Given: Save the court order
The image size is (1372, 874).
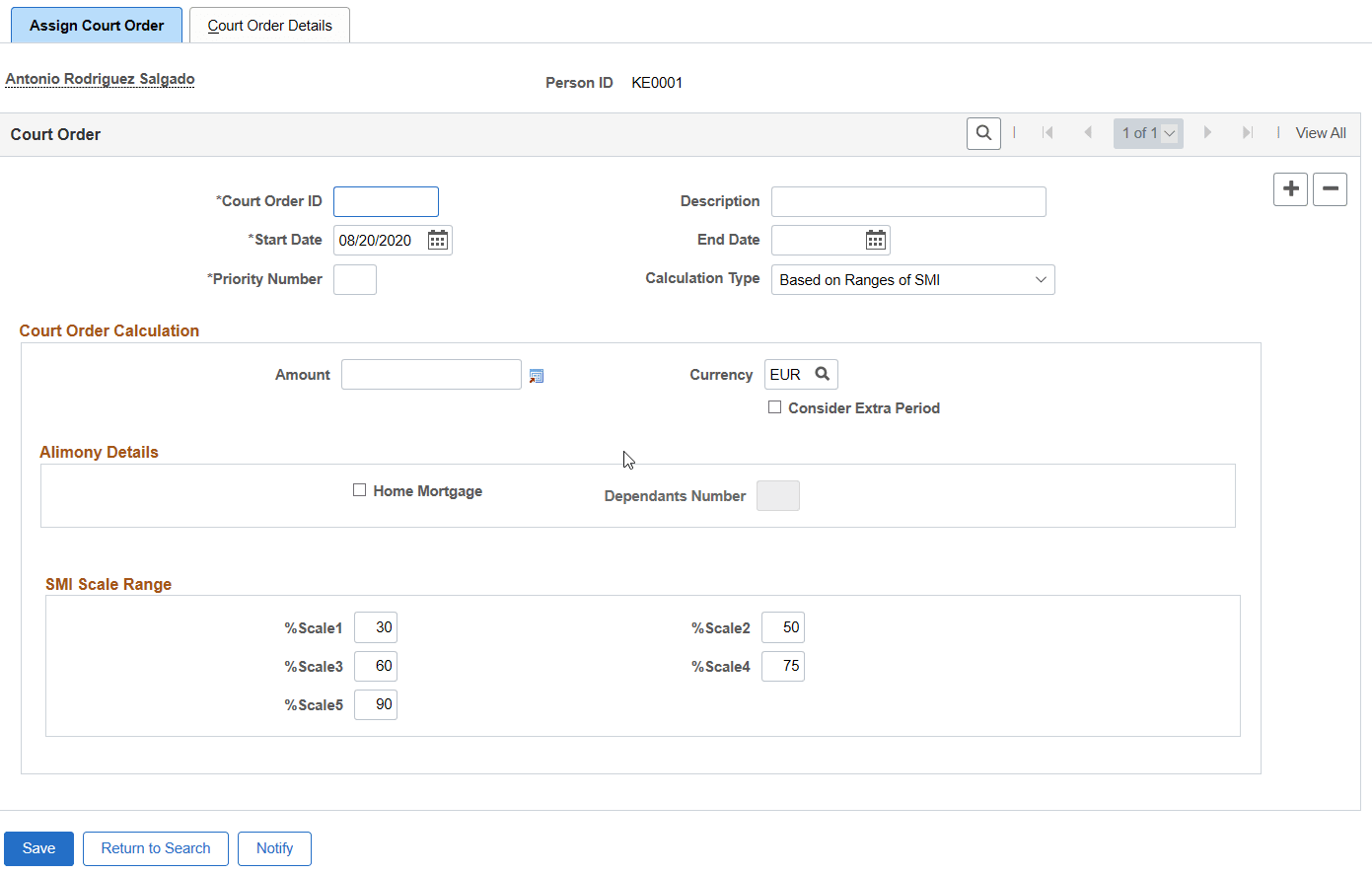Looking at the screenshot, I should pos(38,847).
